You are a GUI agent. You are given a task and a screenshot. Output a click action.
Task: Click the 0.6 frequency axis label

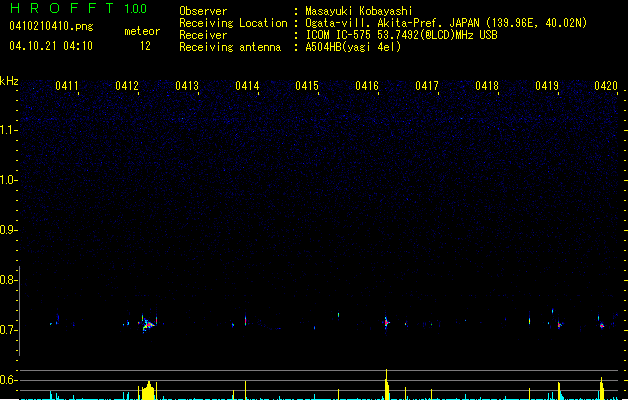click(8, 380)
